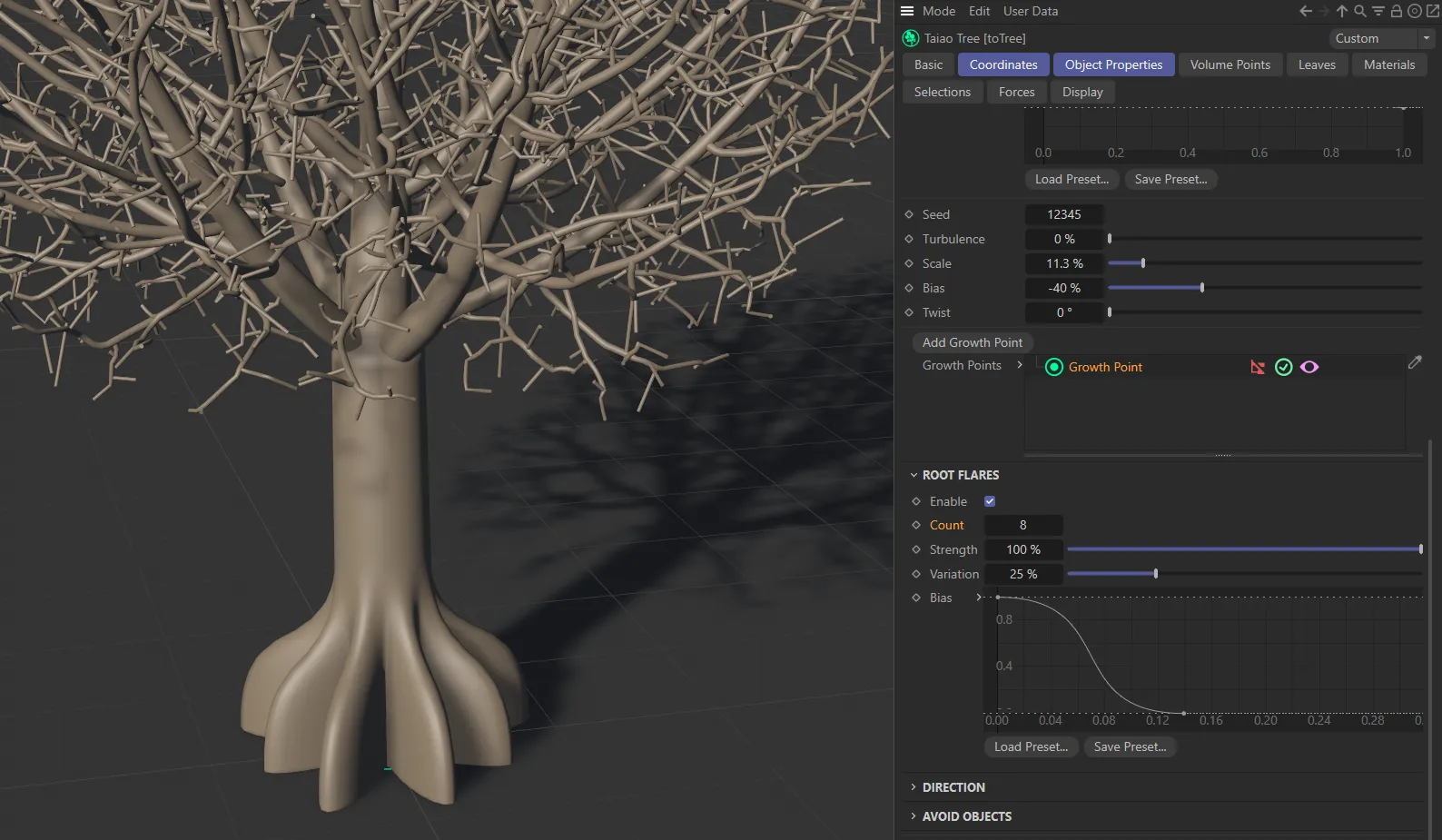Open the Forces tab

1016,92
